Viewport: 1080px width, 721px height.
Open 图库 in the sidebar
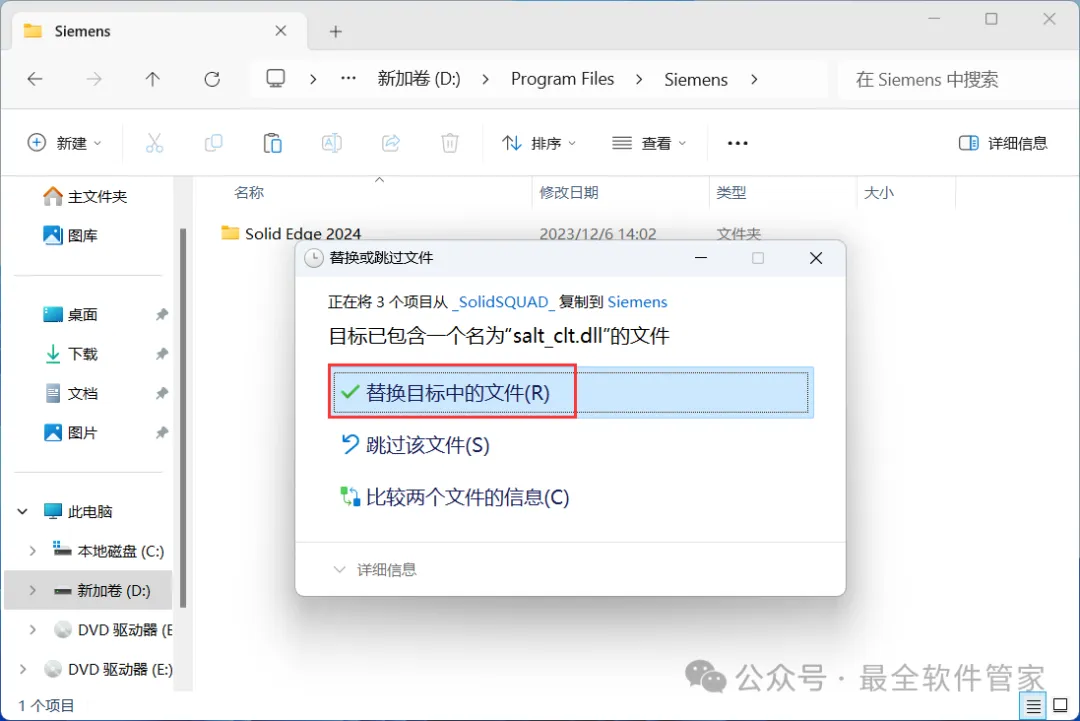click(x=71, y=236)
